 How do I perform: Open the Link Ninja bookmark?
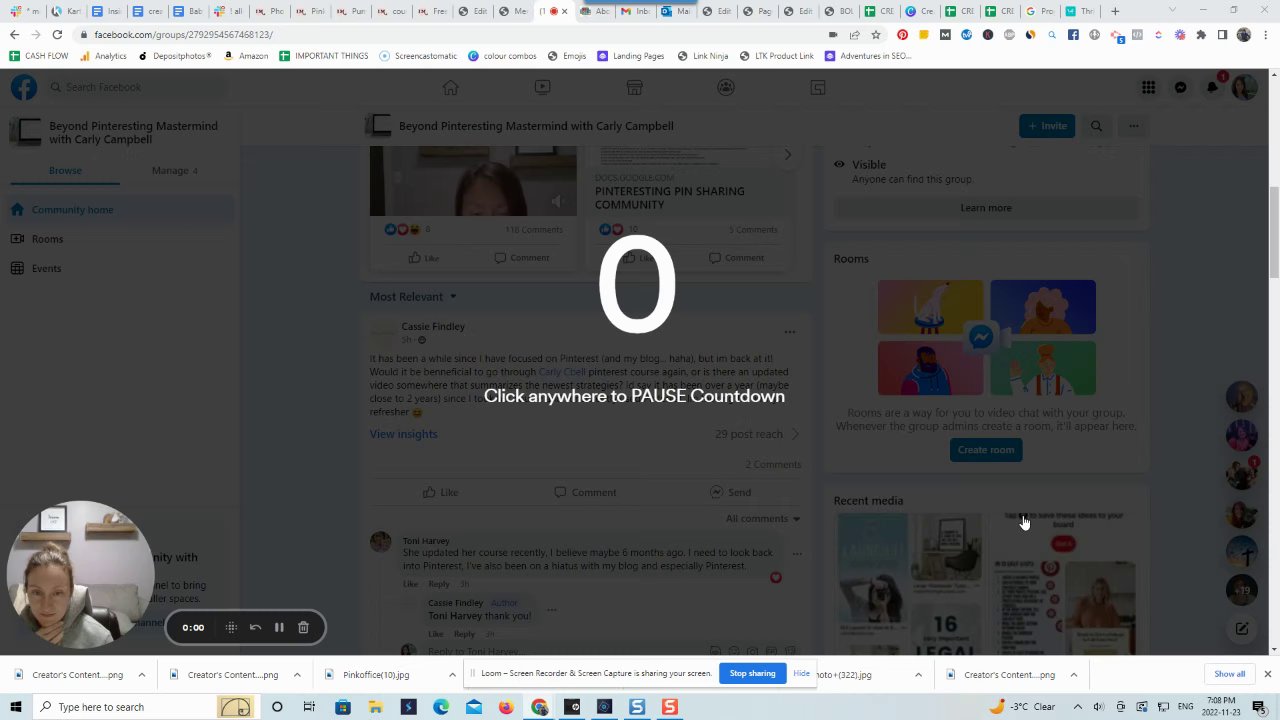(x=703, y=56)
